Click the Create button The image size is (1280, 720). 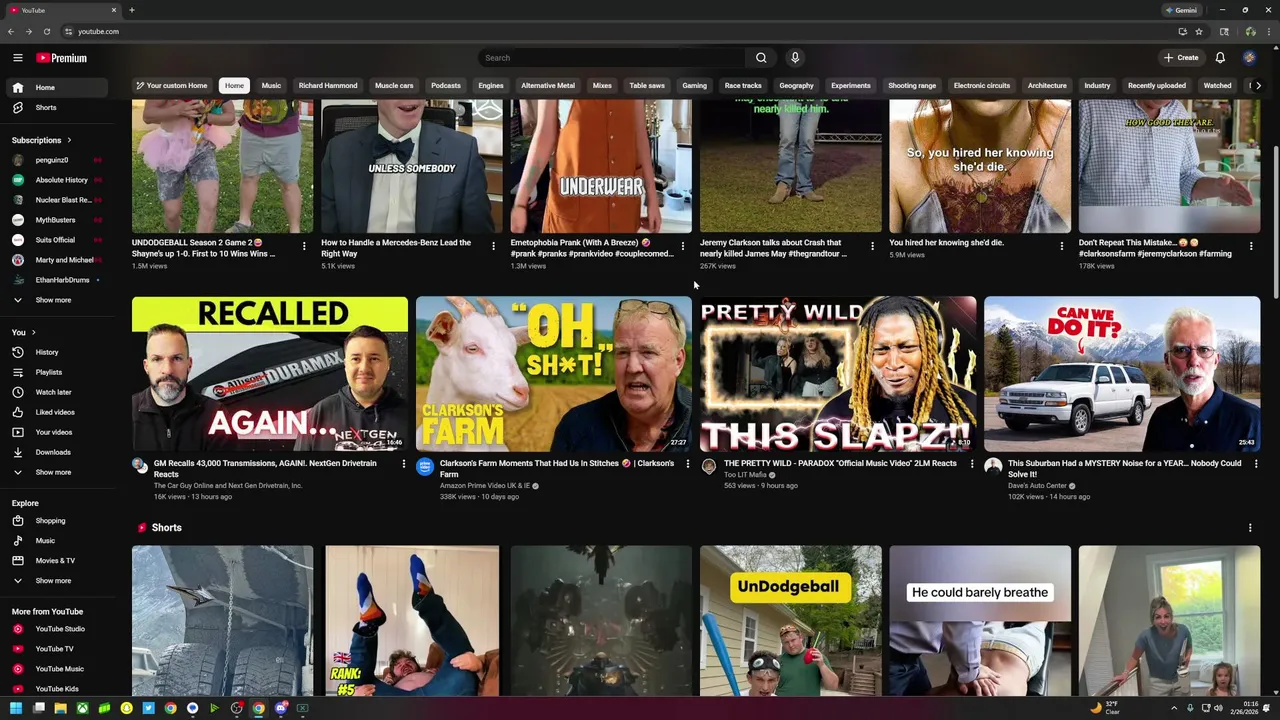(1181, 58)
